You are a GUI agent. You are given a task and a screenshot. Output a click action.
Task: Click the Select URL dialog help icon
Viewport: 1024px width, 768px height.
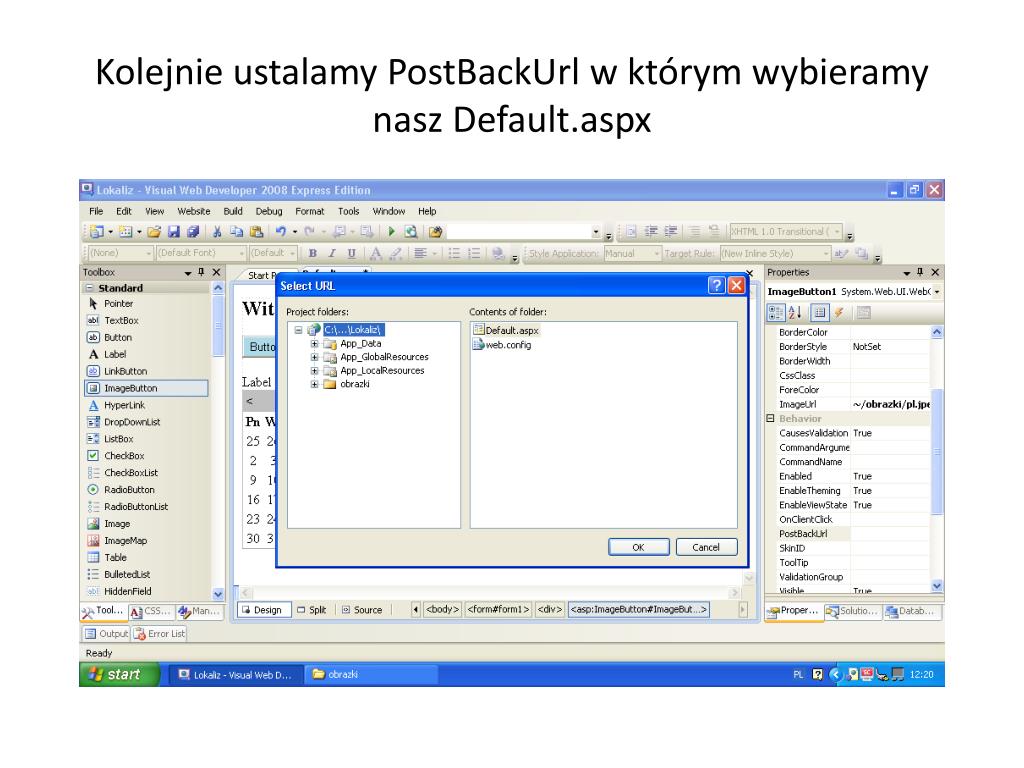(x=716, y=285)
